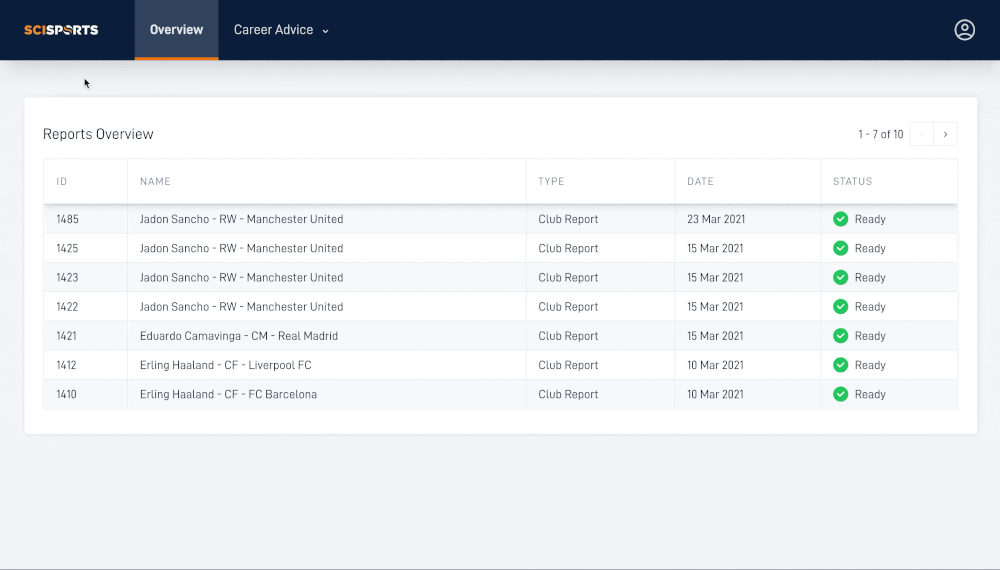Open Jadon Sancho name in row 1425
The height and width of the screenshot is (570, 1000).
click(242, 249)
